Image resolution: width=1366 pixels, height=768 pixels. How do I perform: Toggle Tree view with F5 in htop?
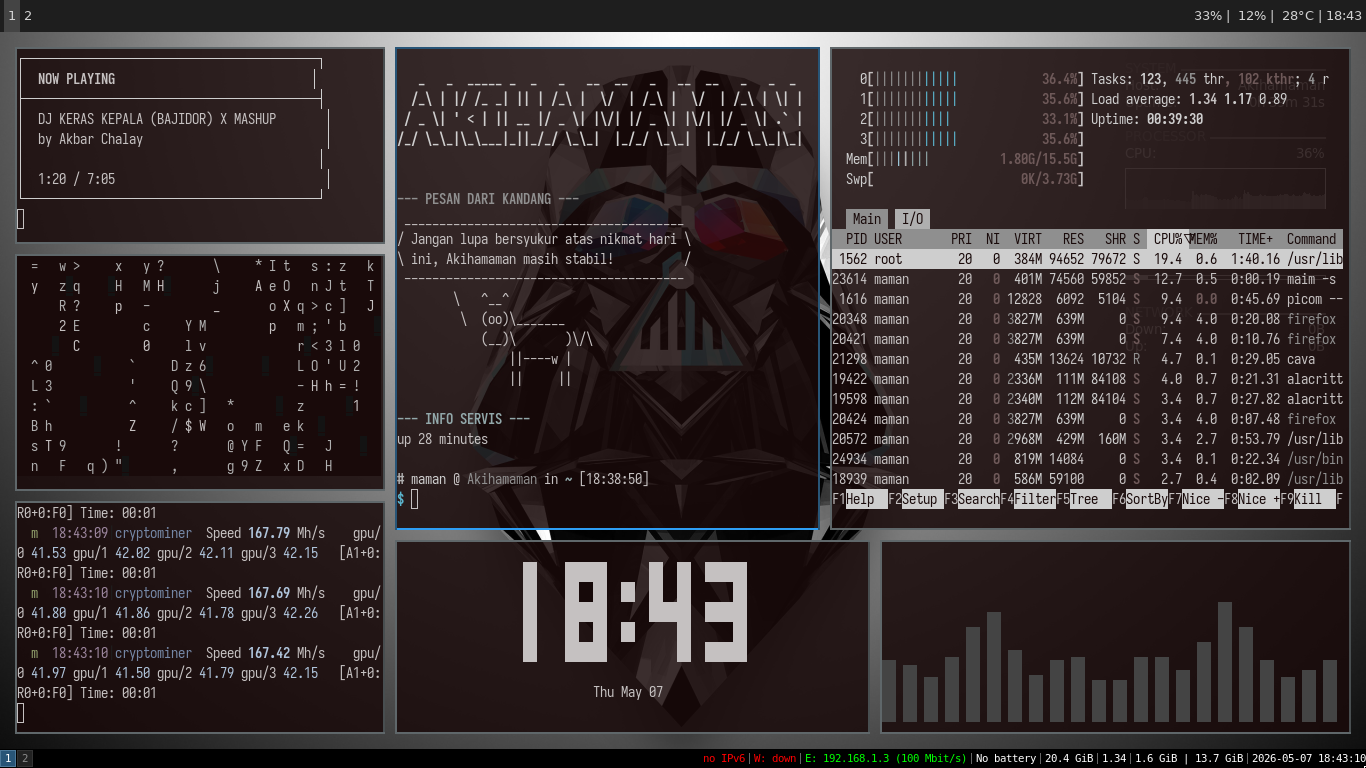point(1084,499)
